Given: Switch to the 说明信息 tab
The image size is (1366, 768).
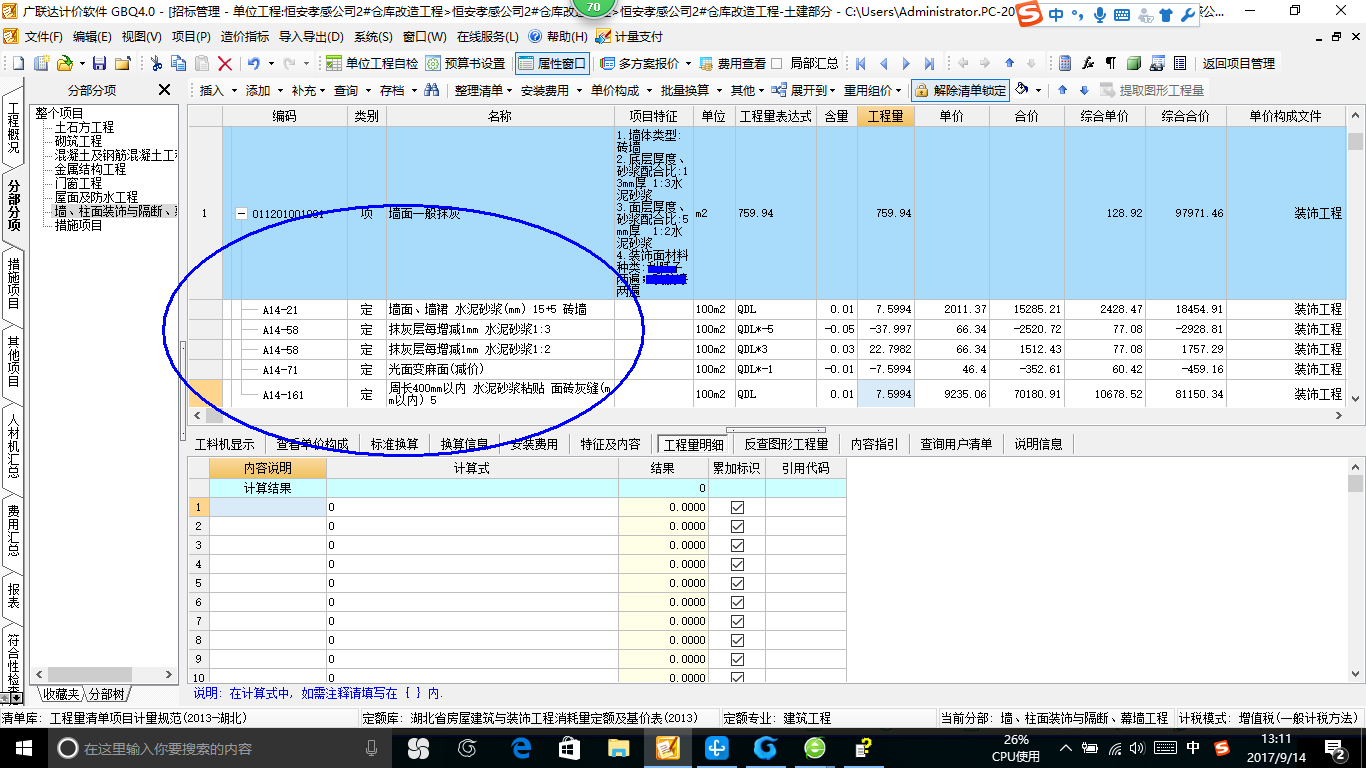Looking at the screenshot, I should tap(1039, 444).
